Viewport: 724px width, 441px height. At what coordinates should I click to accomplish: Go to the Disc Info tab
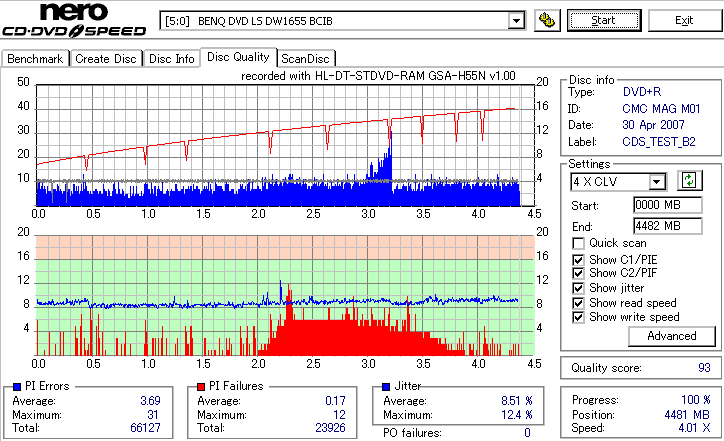point(172,59)
